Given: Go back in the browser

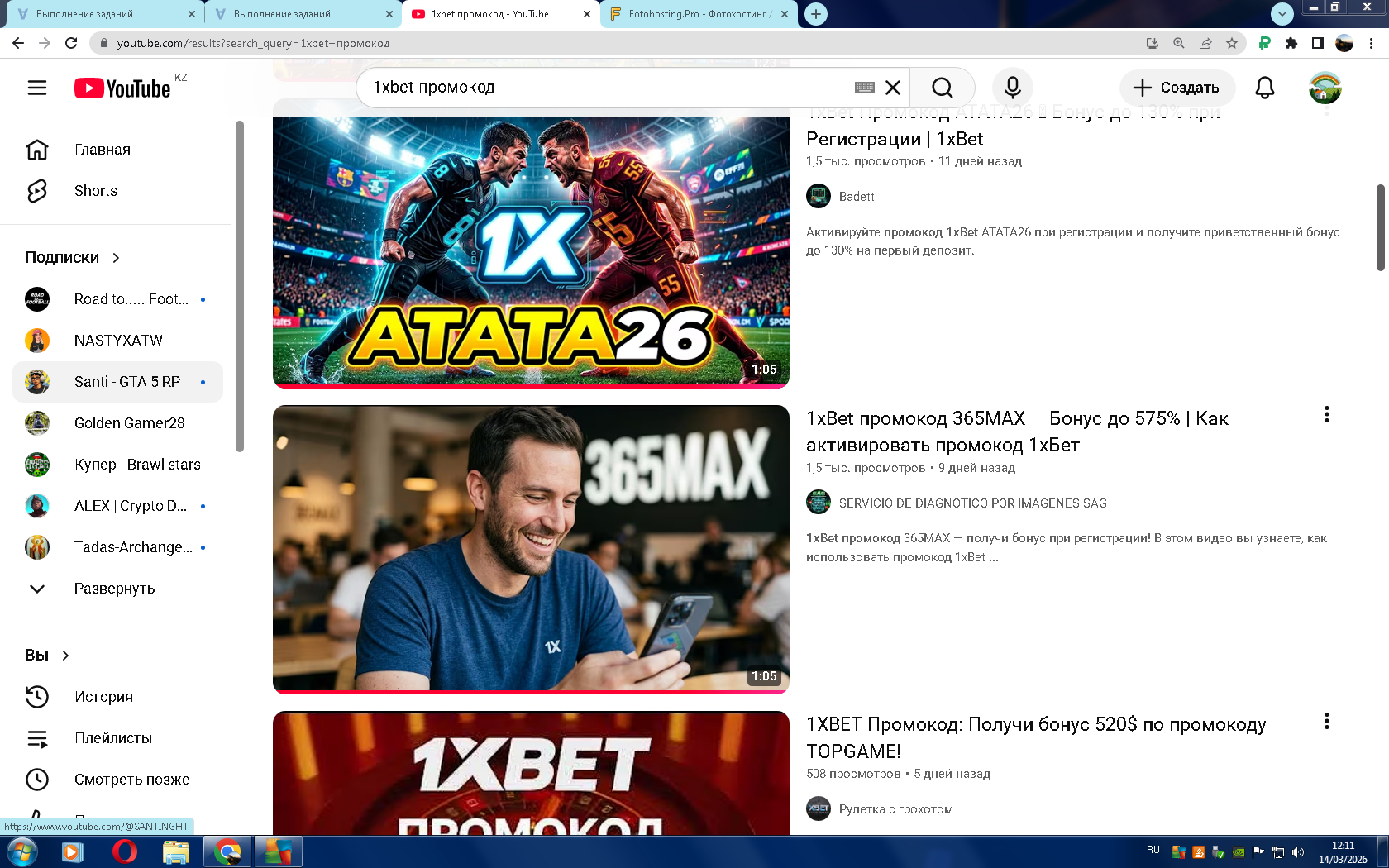Looking at the screenshot, I should [x=18, y=43].
